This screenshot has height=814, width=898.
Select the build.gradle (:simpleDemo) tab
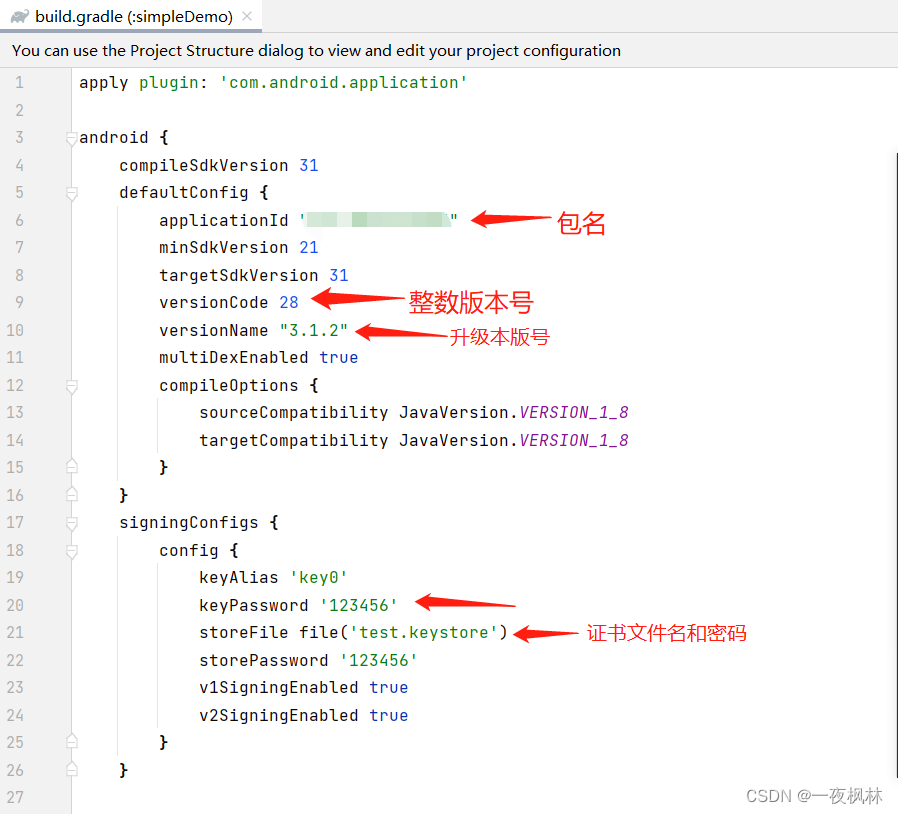131,16
